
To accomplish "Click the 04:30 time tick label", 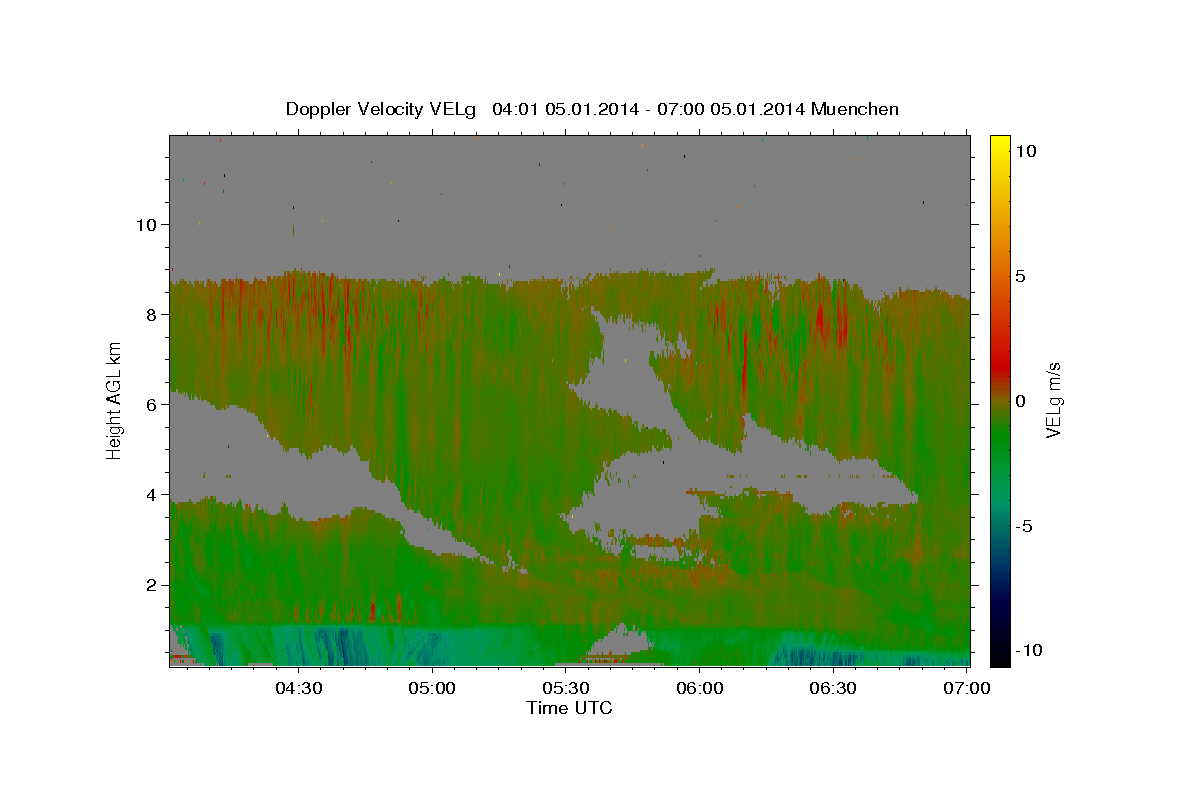I will 298,689.
